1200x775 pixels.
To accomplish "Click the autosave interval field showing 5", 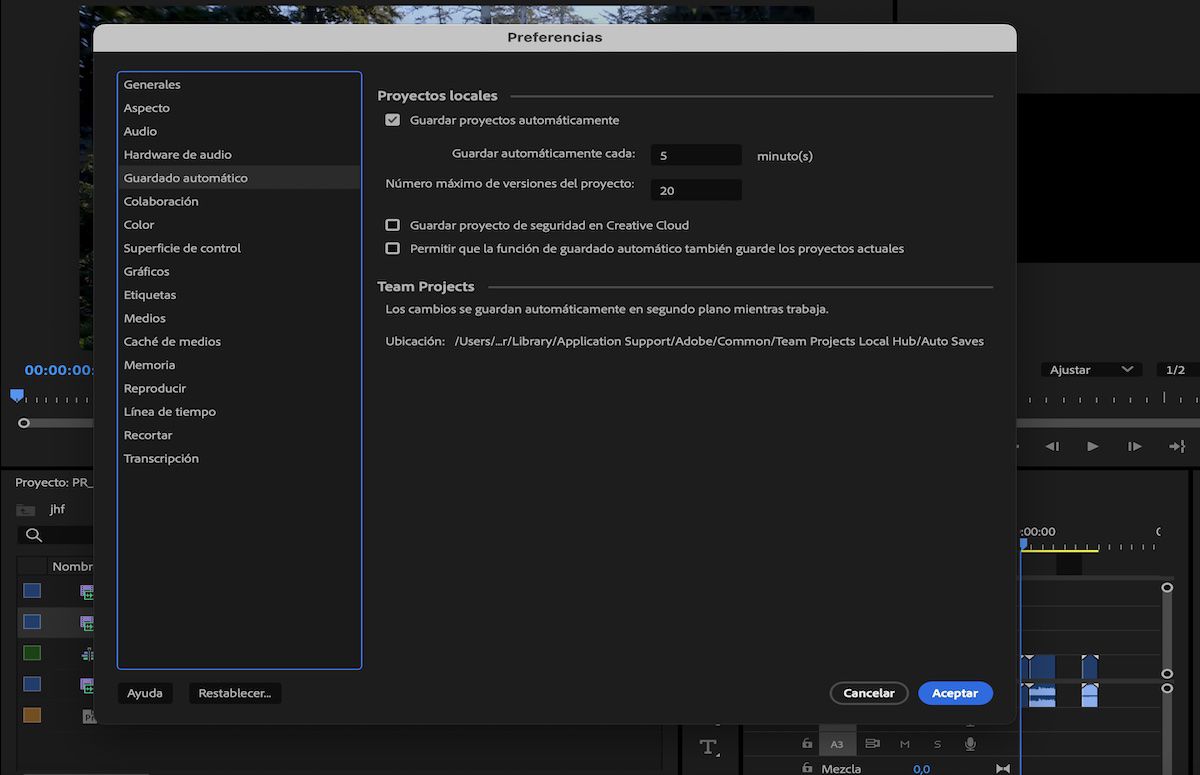I will tap(696, 154).
